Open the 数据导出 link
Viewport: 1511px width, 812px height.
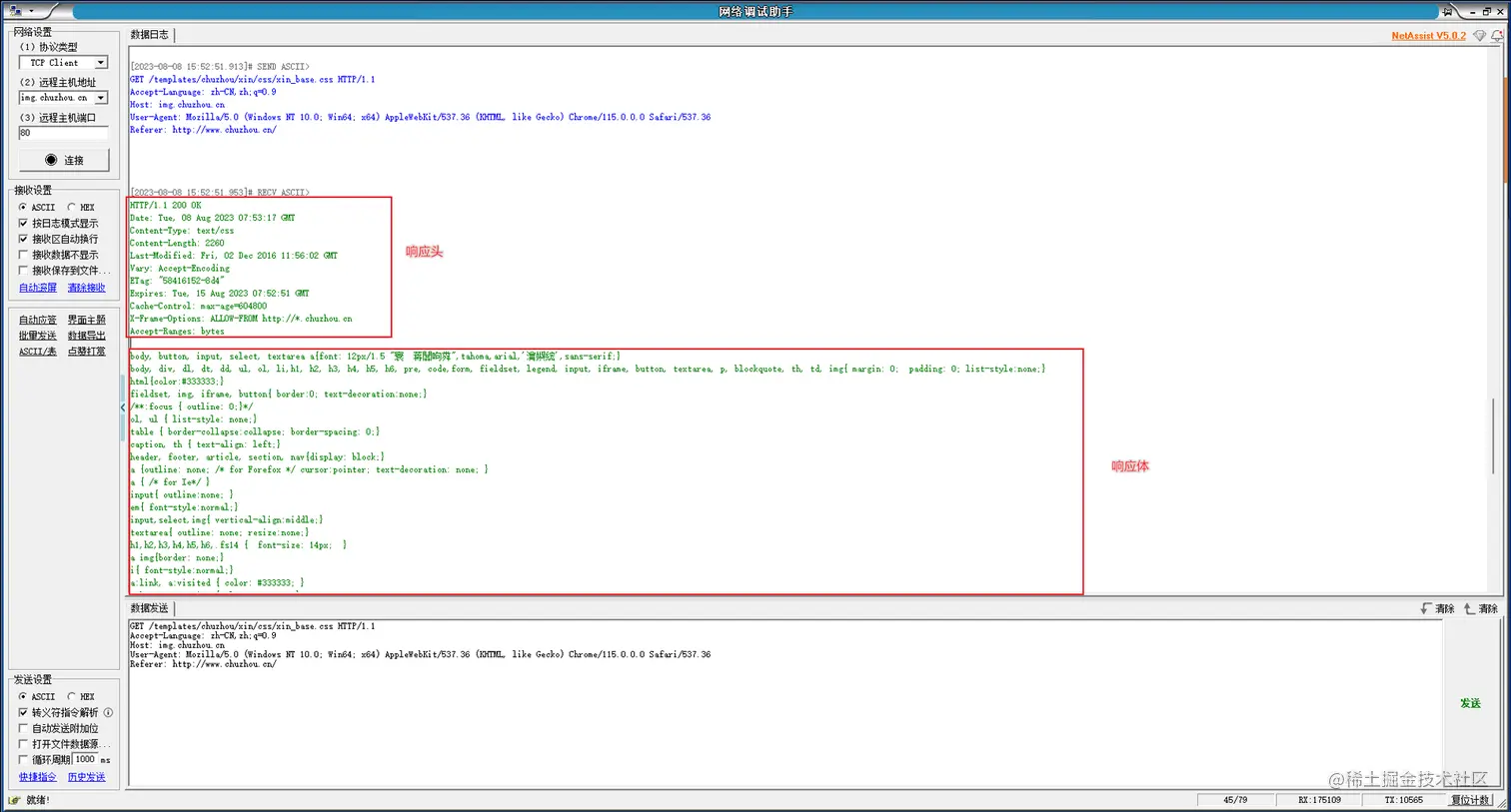(x=86, y=336)
